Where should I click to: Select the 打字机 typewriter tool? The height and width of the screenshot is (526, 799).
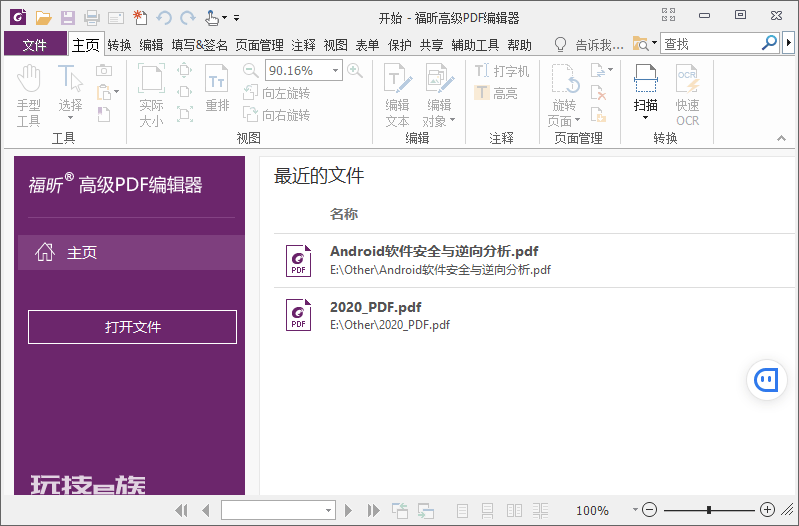pos(502,71)
